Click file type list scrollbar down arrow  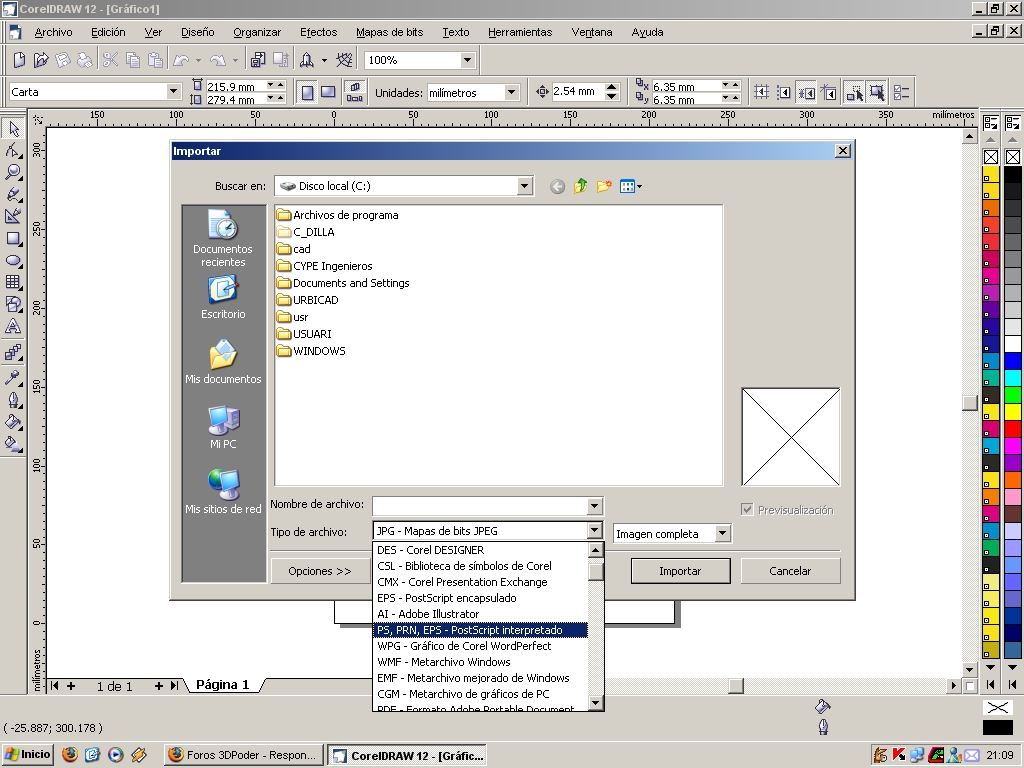595,703
